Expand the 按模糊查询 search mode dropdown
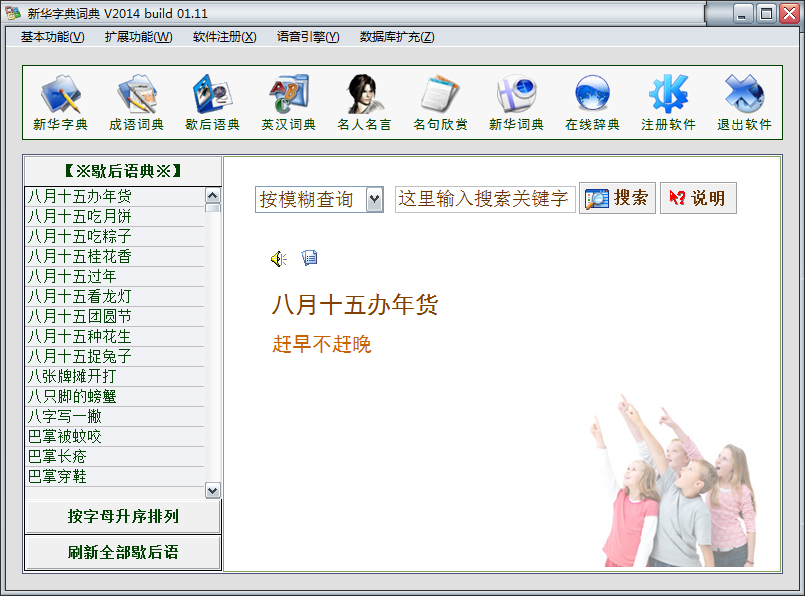Screen dimensions: 805x596 375,199
